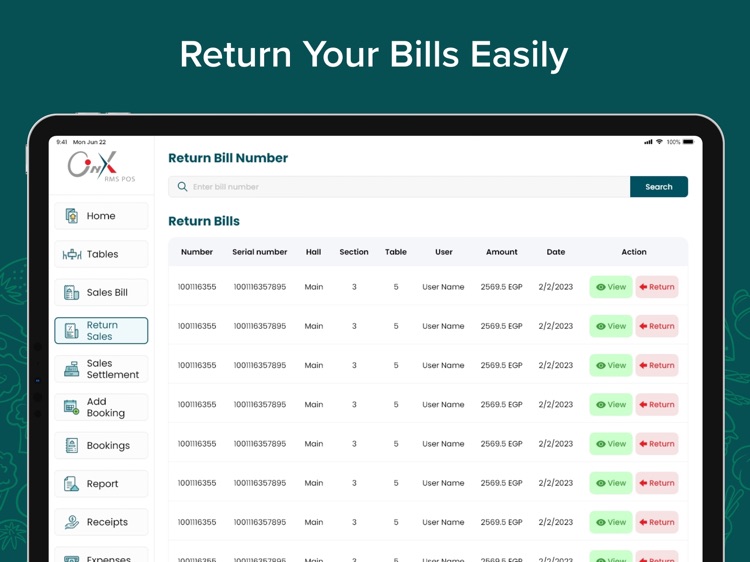Click Return on the fourth bill row
Screen dimensions: 750x562
(657, 405)
